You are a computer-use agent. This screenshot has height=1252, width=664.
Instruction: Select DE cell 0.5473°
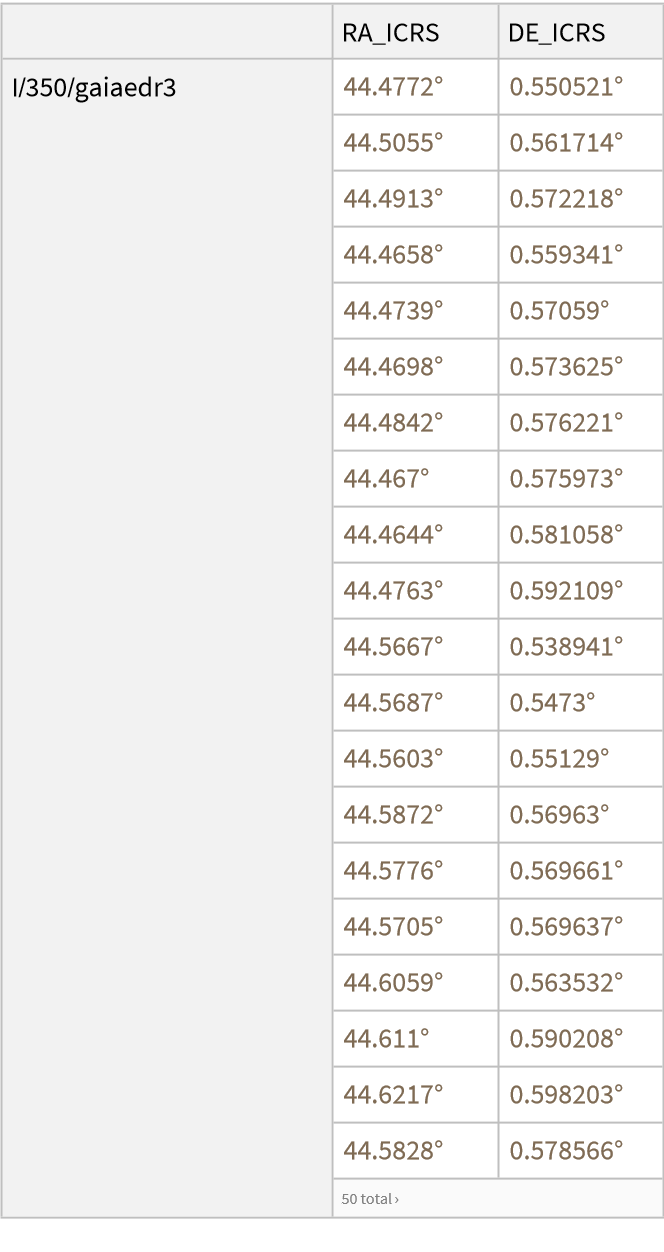(x=552, y=703)
